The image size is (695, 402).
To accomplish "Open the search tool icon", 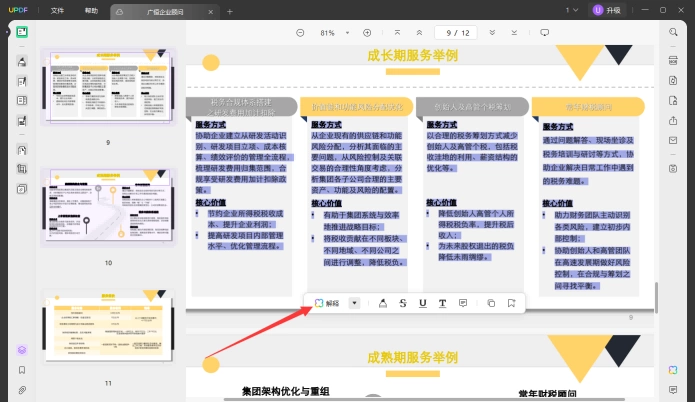I will click(673, 32).
